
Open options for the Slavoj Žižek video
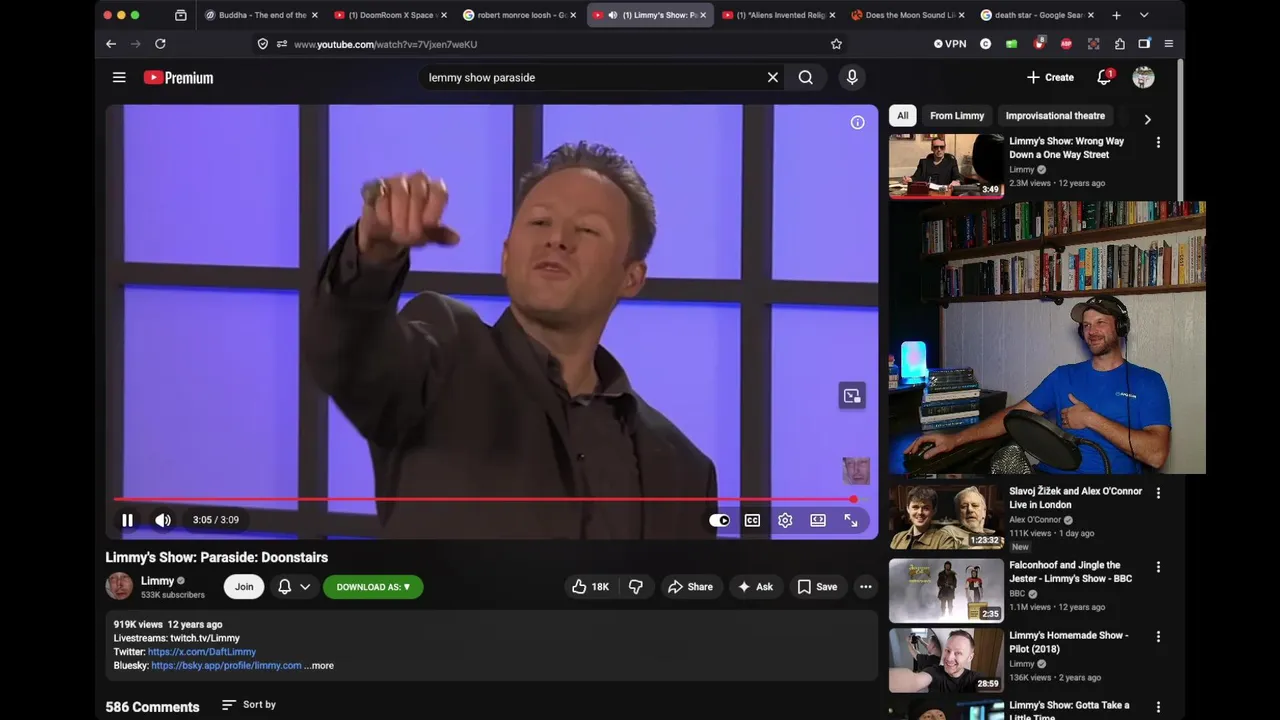(x=1158, y=493)
